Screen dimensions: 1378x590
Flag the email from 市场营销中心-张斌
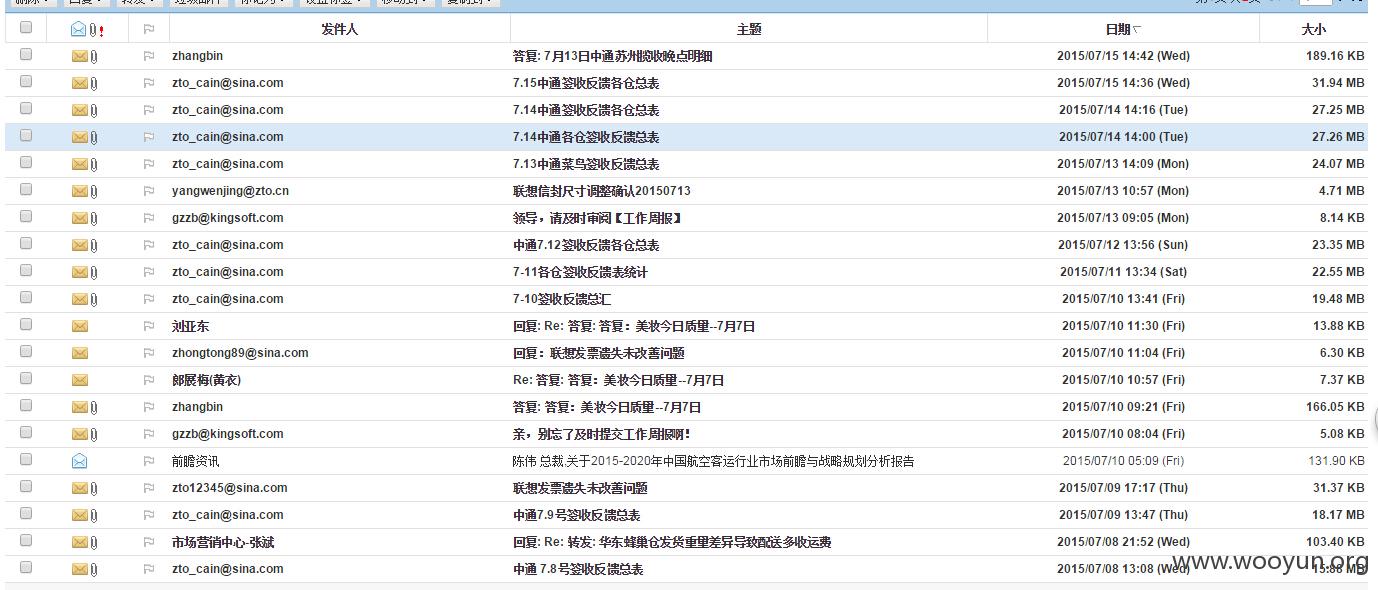(x=149, y=542)
